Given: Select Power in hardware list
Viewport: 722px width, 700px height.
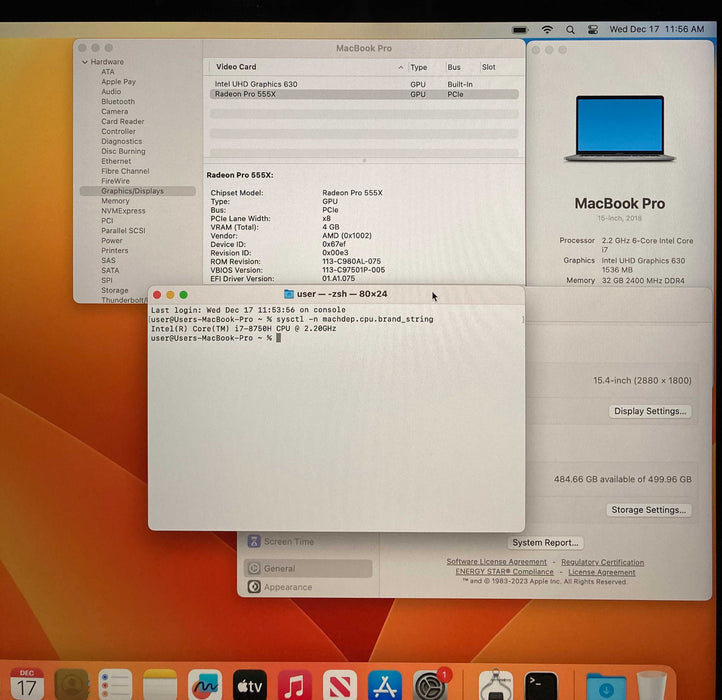Looking at the screenshot, I should 111,240.
